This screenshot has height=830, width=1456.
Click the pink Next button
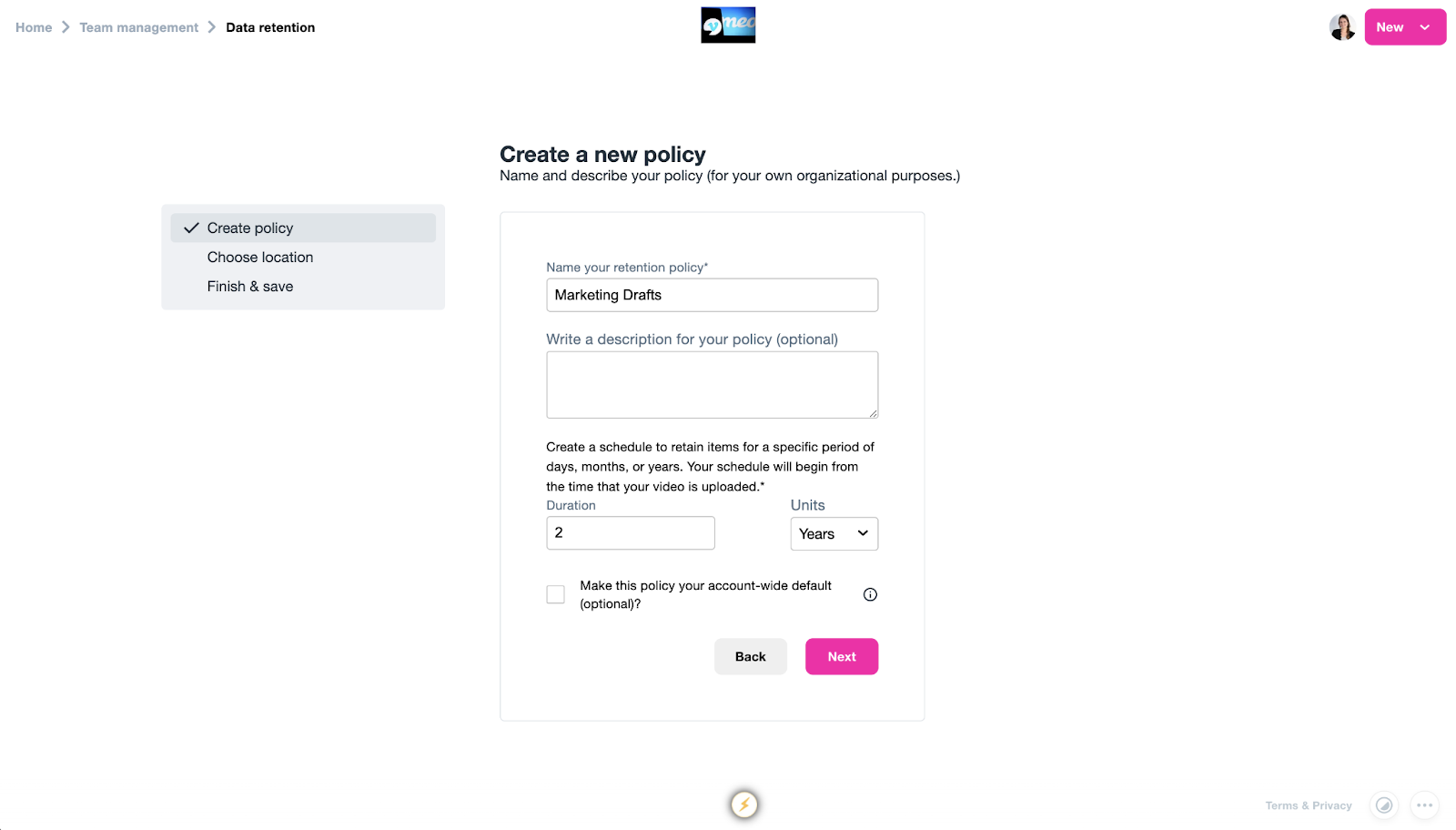[841, 656]
